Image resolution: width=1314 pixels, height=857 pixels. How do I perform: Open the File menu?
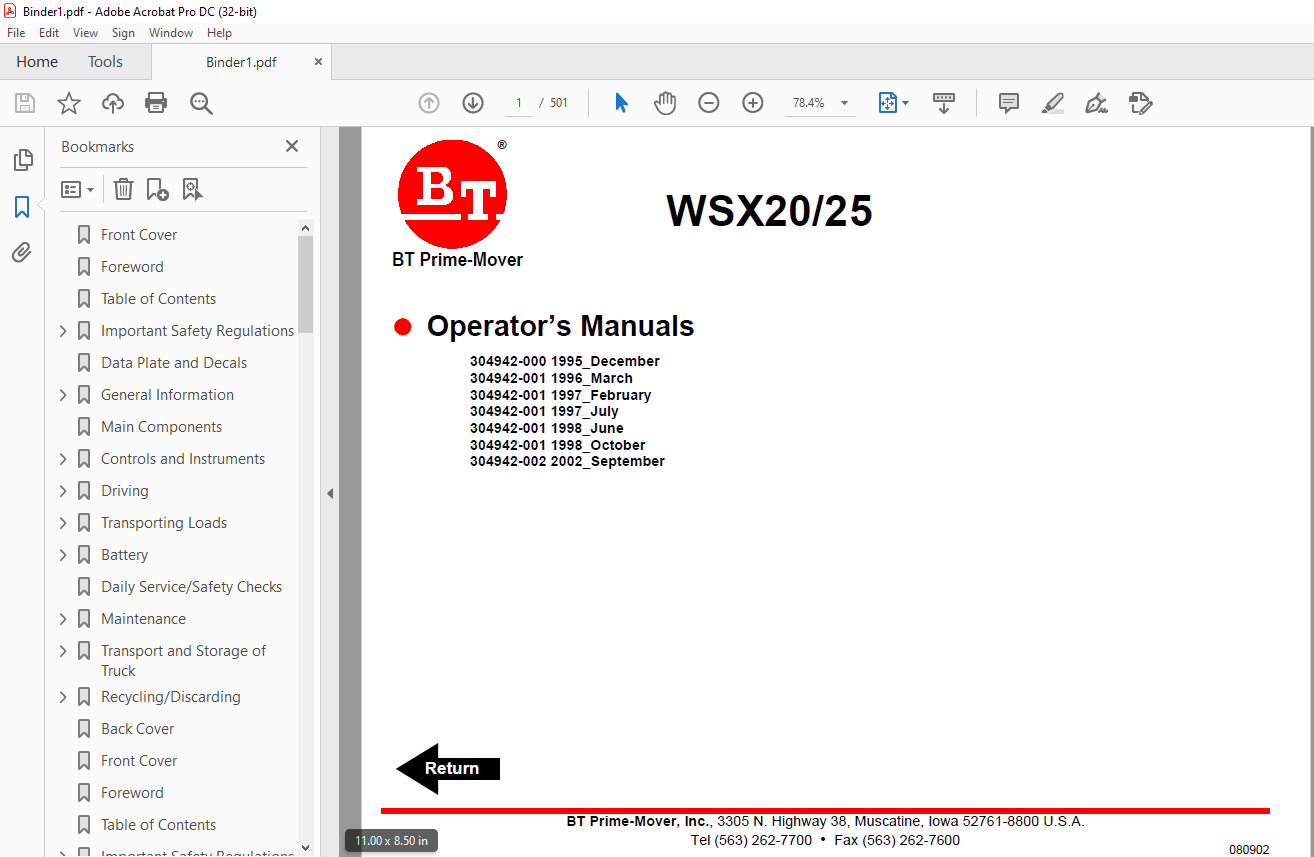pyautogui.click(x=16, y=33)
